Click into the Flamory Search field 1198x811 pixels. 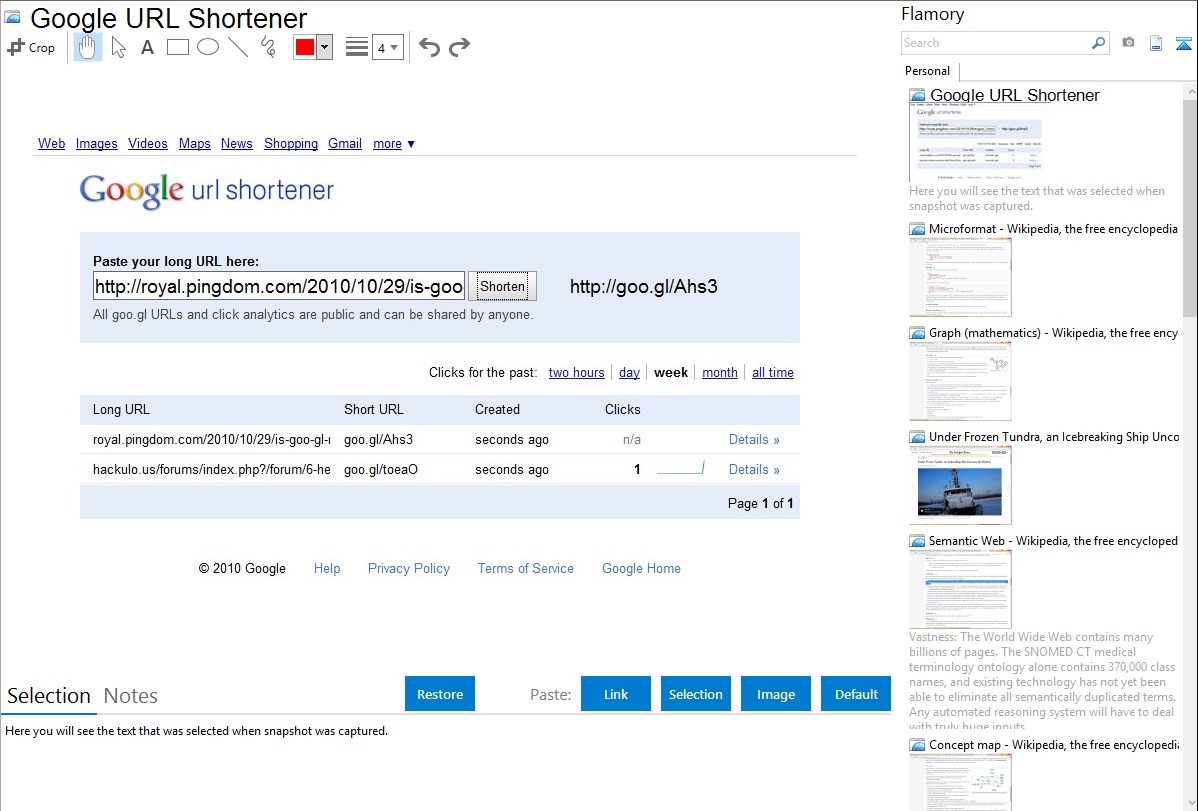pyautogui.click(x=996, y=43)
